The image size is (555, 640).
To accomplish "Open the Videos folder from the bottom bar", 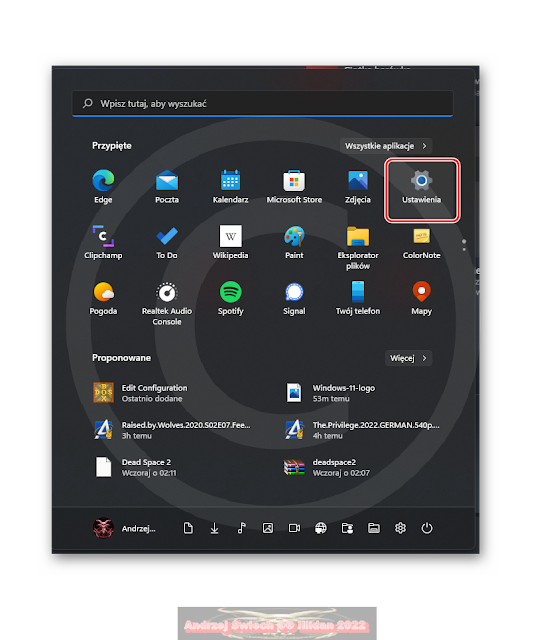I will (294, 528).
